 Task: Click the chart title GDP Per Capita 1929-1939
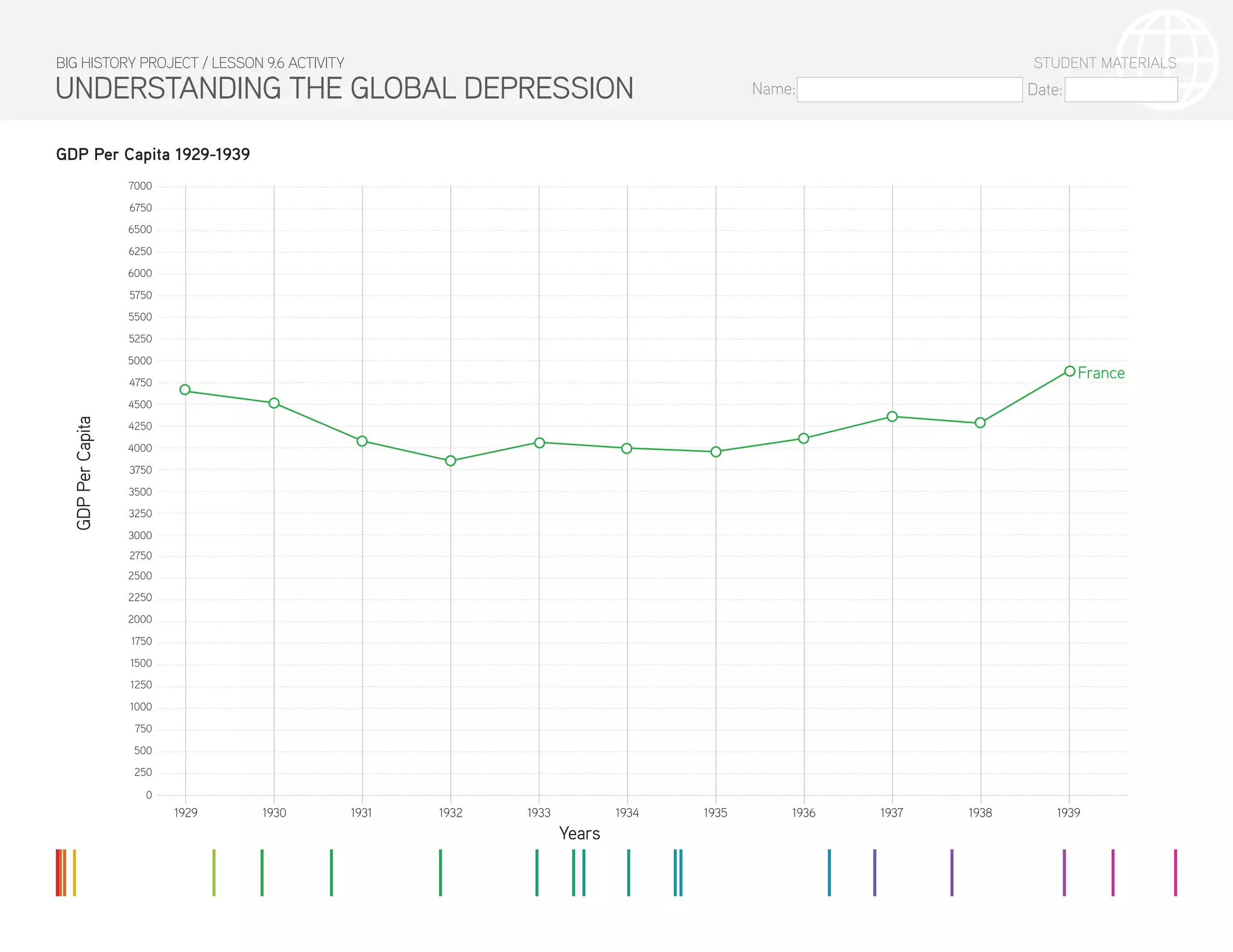tap(153, 155)
